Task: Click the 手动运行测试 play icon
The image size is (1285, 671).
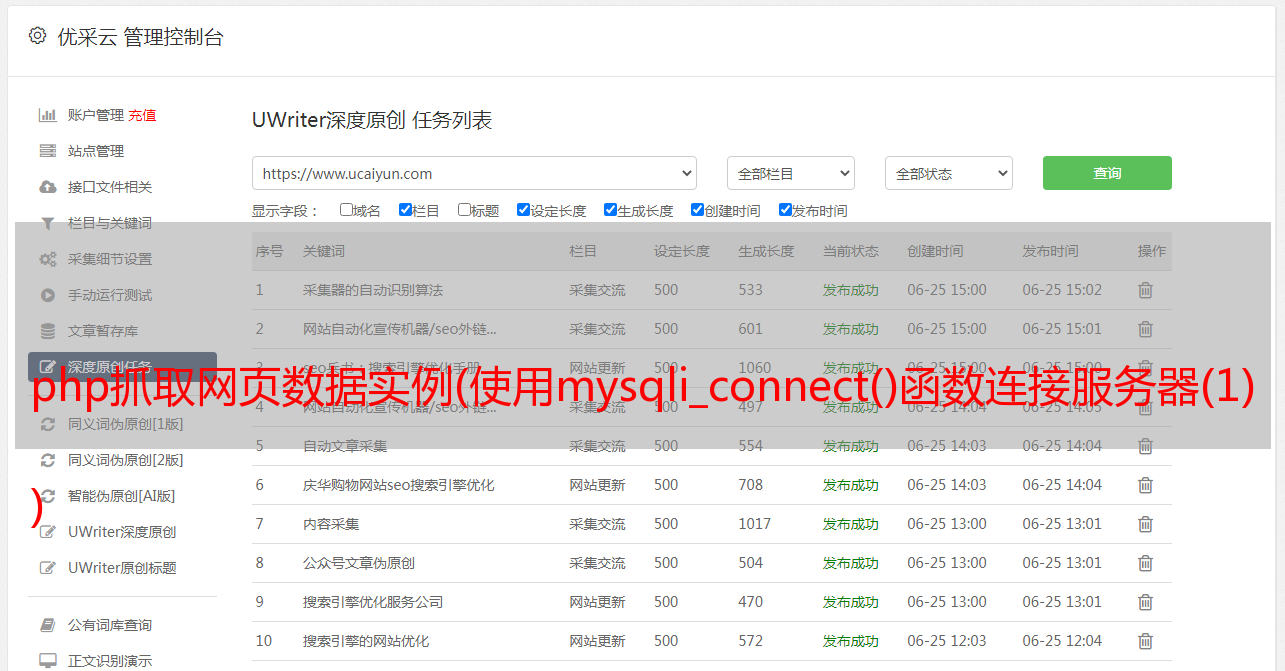Action: coord(47,295)
